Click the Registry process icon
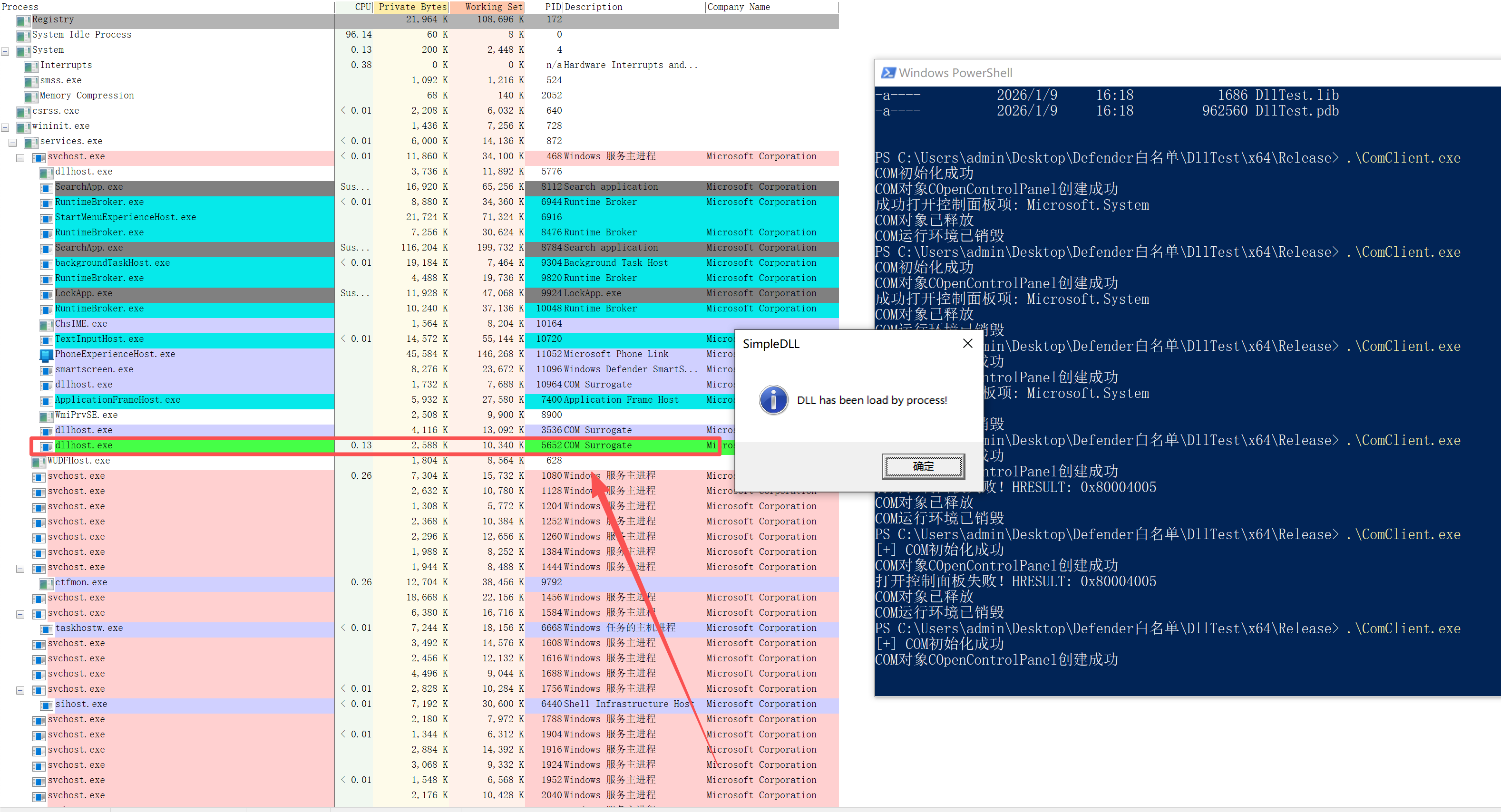 tap(23, 20)
